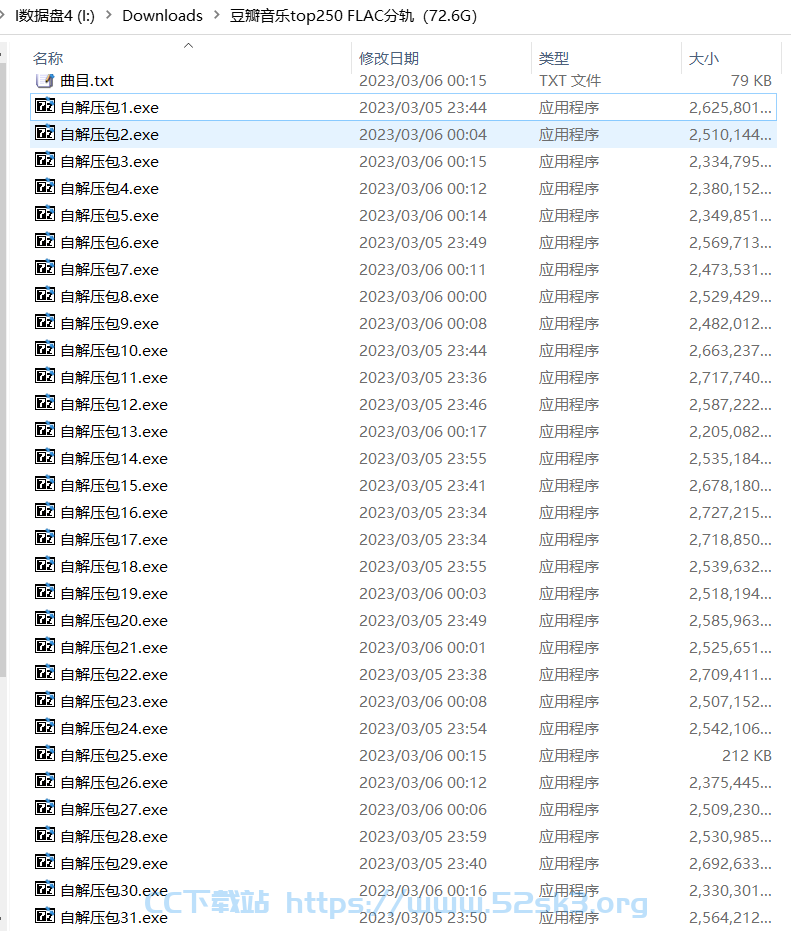Screen dimensions: 791x933
Task: Click the 曲目.txt file icon
Action: click(45, 80)
